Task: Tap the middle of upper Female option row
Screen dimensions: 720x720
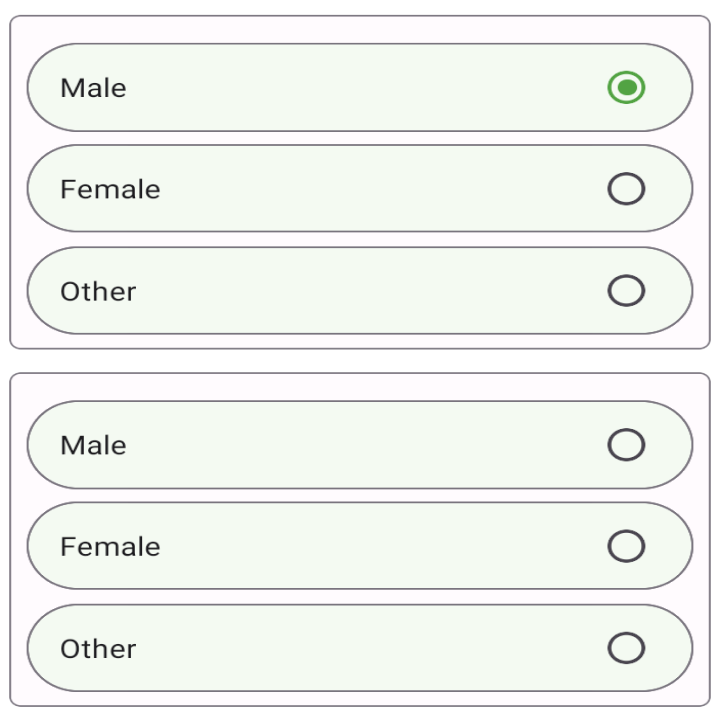Action: (360, 189)
